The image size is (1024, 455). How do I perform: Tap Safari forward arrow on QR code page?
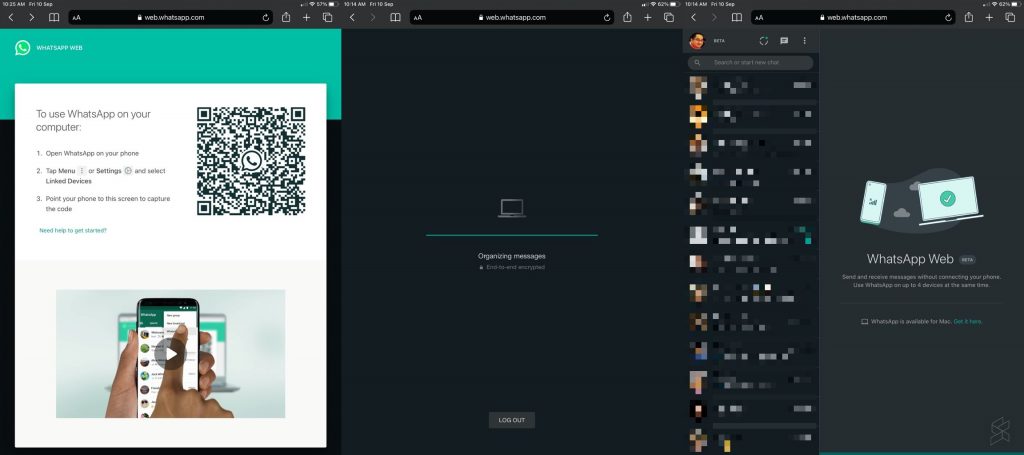pos(31,18)
